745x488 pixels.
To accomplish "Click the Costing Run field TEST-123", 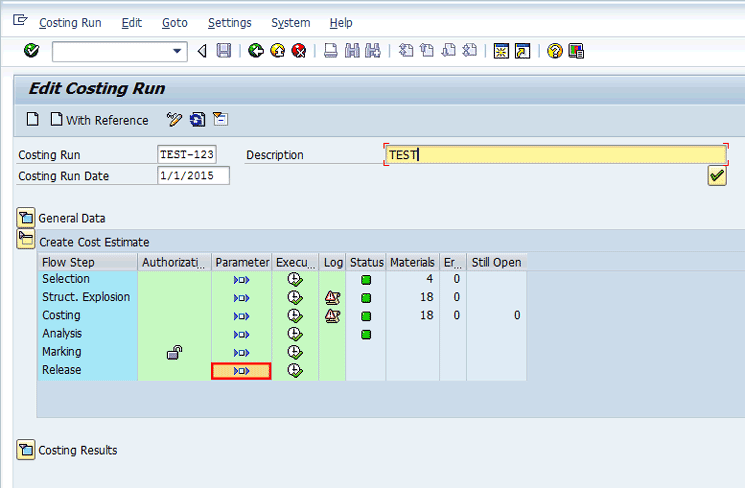I will (187, 154).
